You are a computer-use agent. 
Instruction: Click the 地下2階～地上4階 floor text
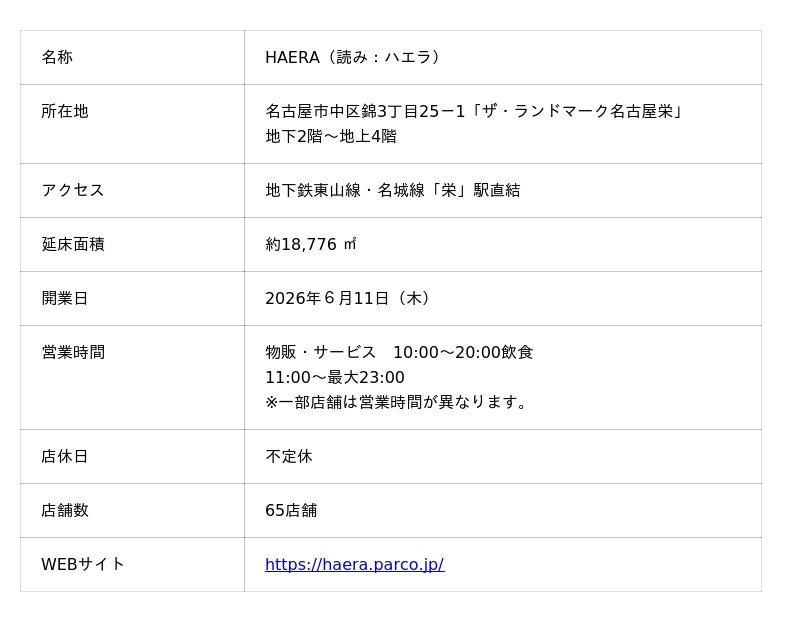point(331,136)
